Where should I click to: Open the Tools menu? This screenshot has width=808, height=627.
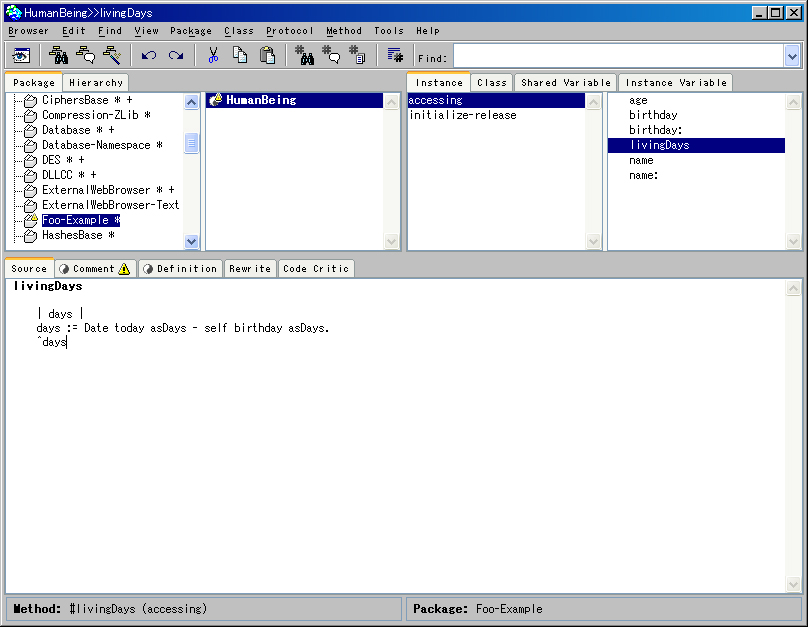pyautogui.click(x=389, y=31)
